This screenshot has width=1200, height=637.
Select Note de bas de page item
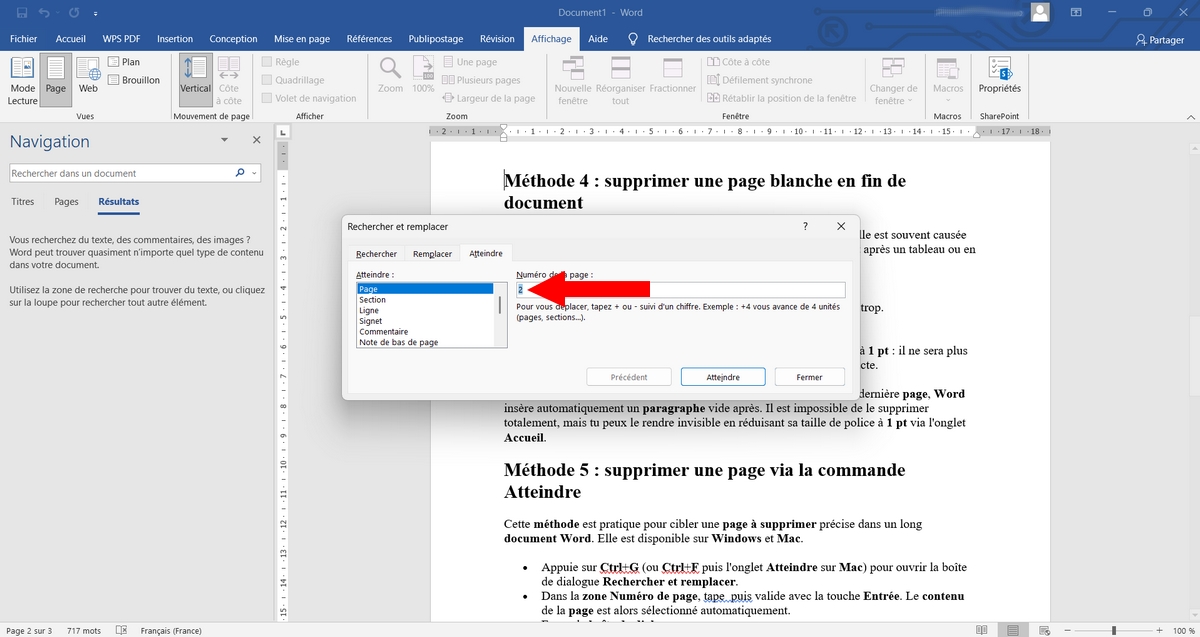[x=426, y=342]
